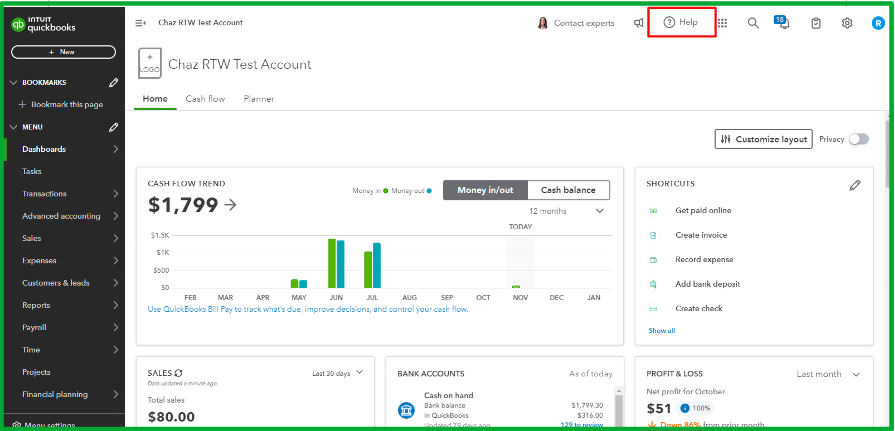Open the 12 months period dropdown
Viewport: 895px width, 431px height.
[566, 211]
